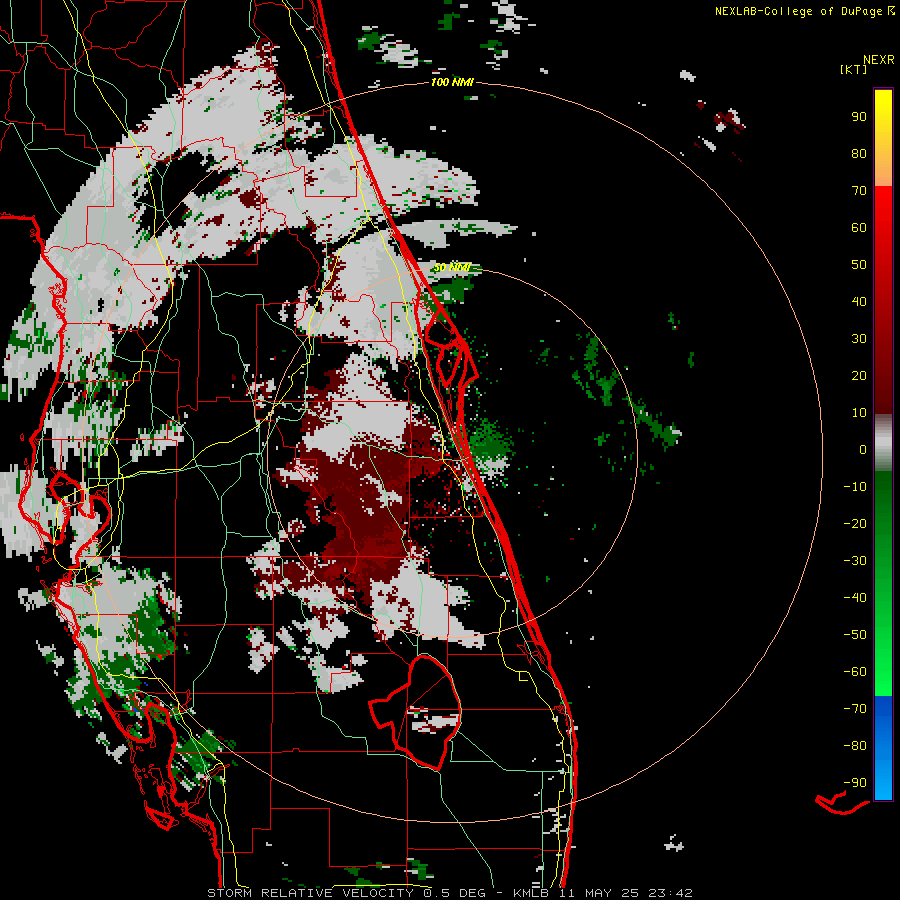Click the 10 value on the velocity scale
Screen dimensions: 900x900
(x=859, y=413)
